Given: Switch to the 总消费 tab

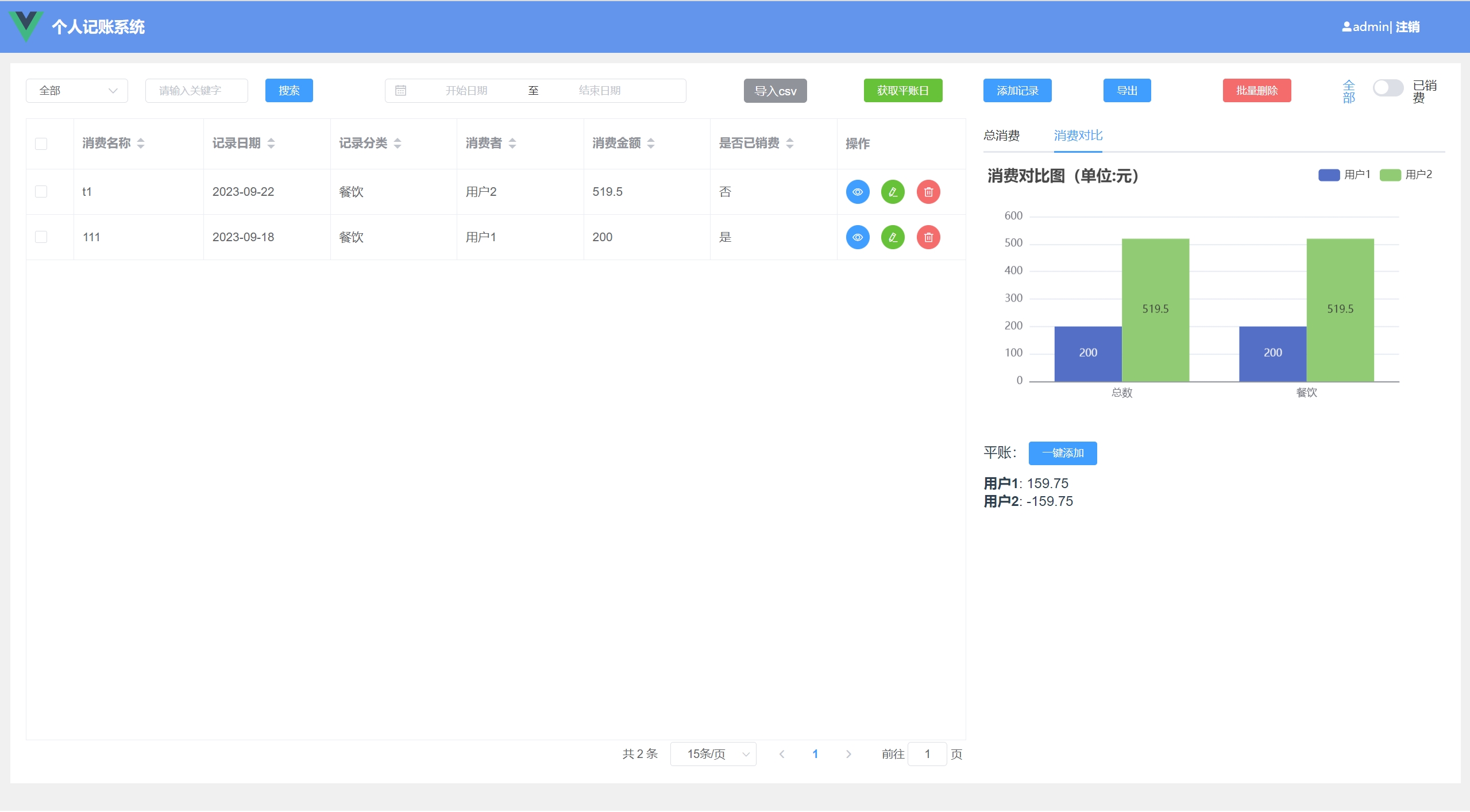Looking at the screenshot, I should tap(1001, 136).
